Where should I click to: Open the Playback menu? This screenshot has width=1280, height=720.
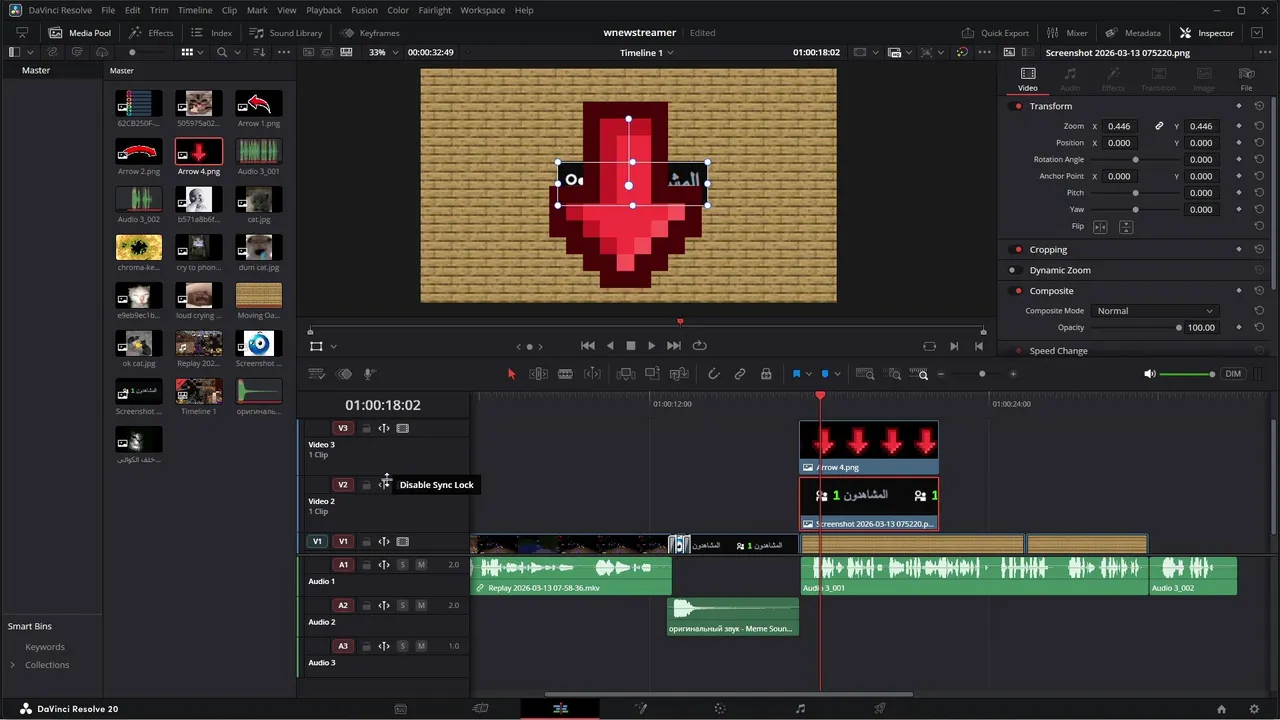[x=324, y=10]
